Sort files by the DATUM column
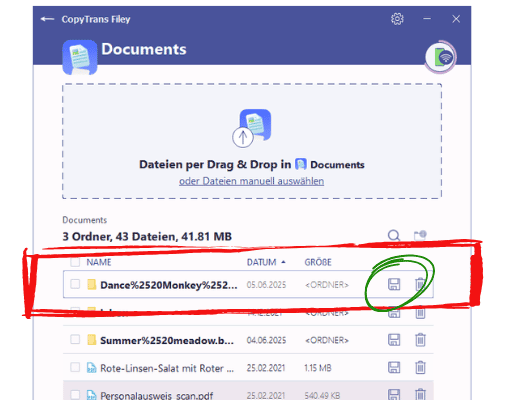Screen dimensions: 511x400 (x=266, y=262)
